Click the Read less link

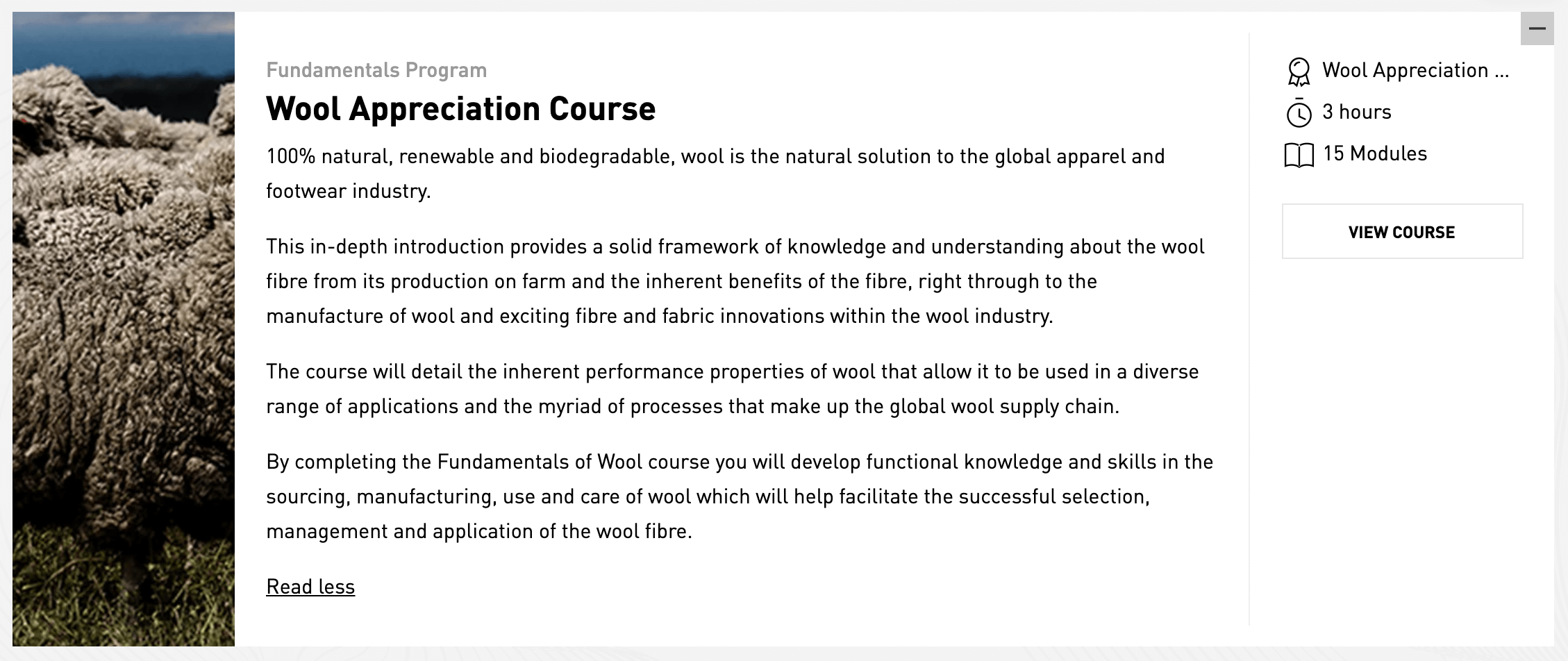click(x=310, y=587)
